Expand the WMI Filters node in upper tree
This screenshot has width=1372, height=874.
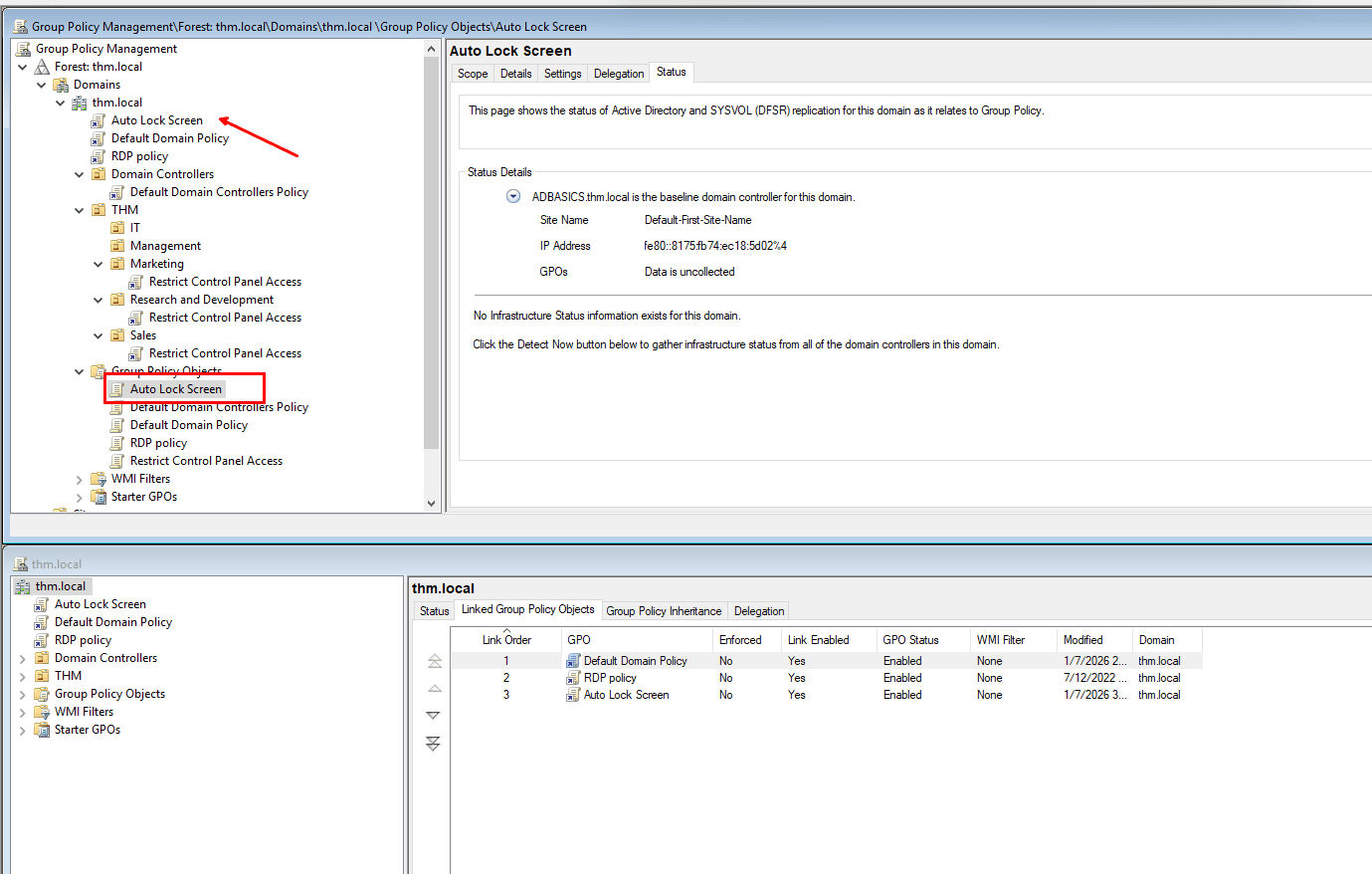coord(80,479)
